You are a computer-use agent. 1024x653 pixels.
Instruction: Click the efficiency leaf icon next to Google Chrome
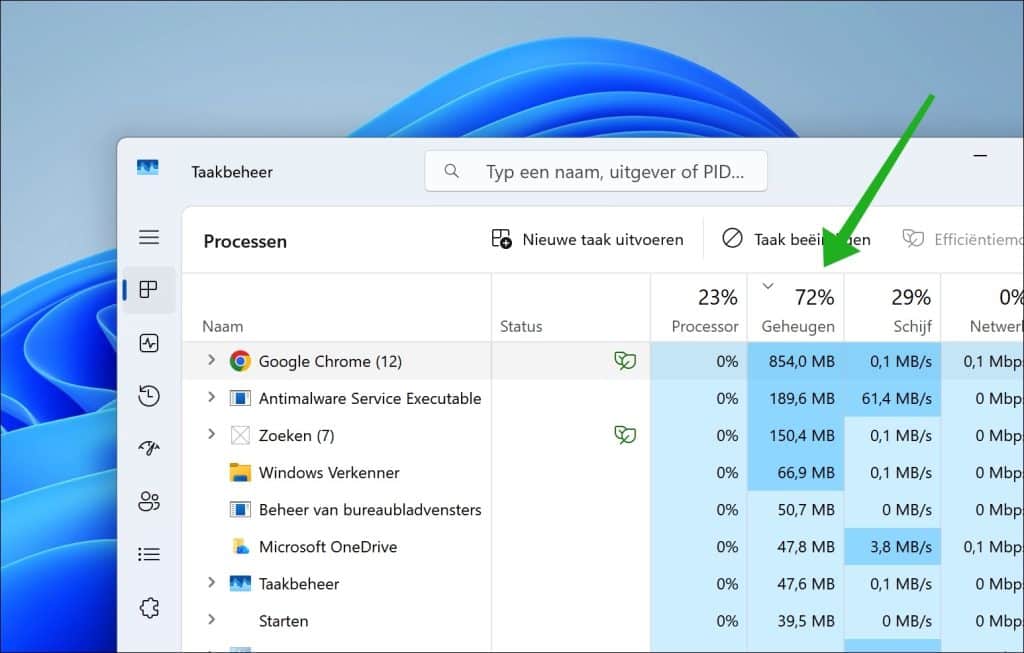(x=625, y=361)
